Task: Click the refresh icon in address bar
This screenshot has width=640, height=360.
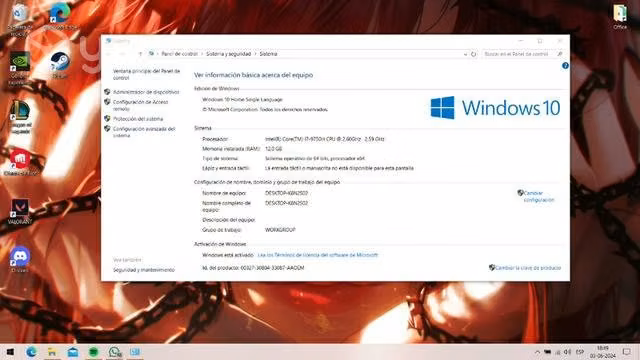Action: [x=473, y=54]
